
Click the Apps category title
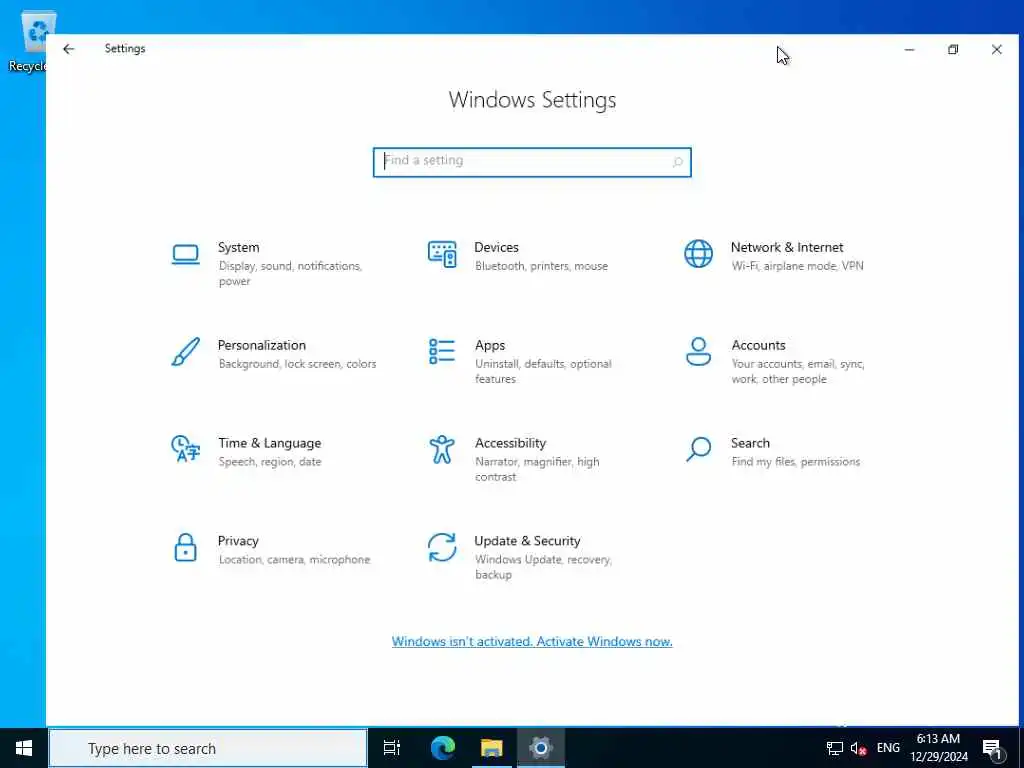[x=490, y=345]
